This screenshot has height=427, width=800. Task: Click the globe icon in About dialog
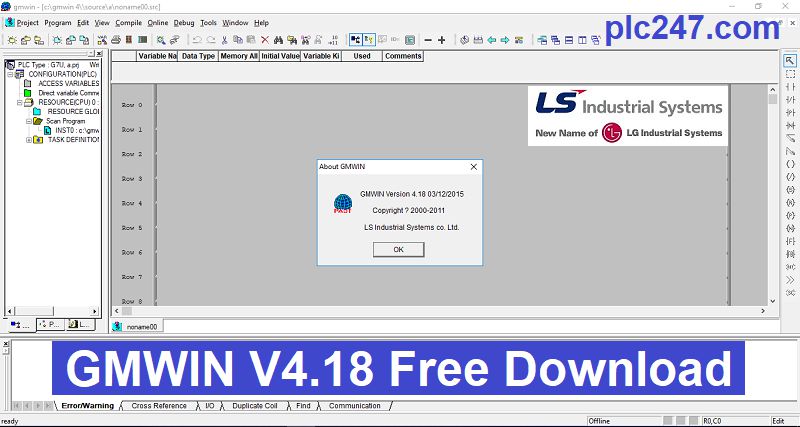click(x=343, y=203)
